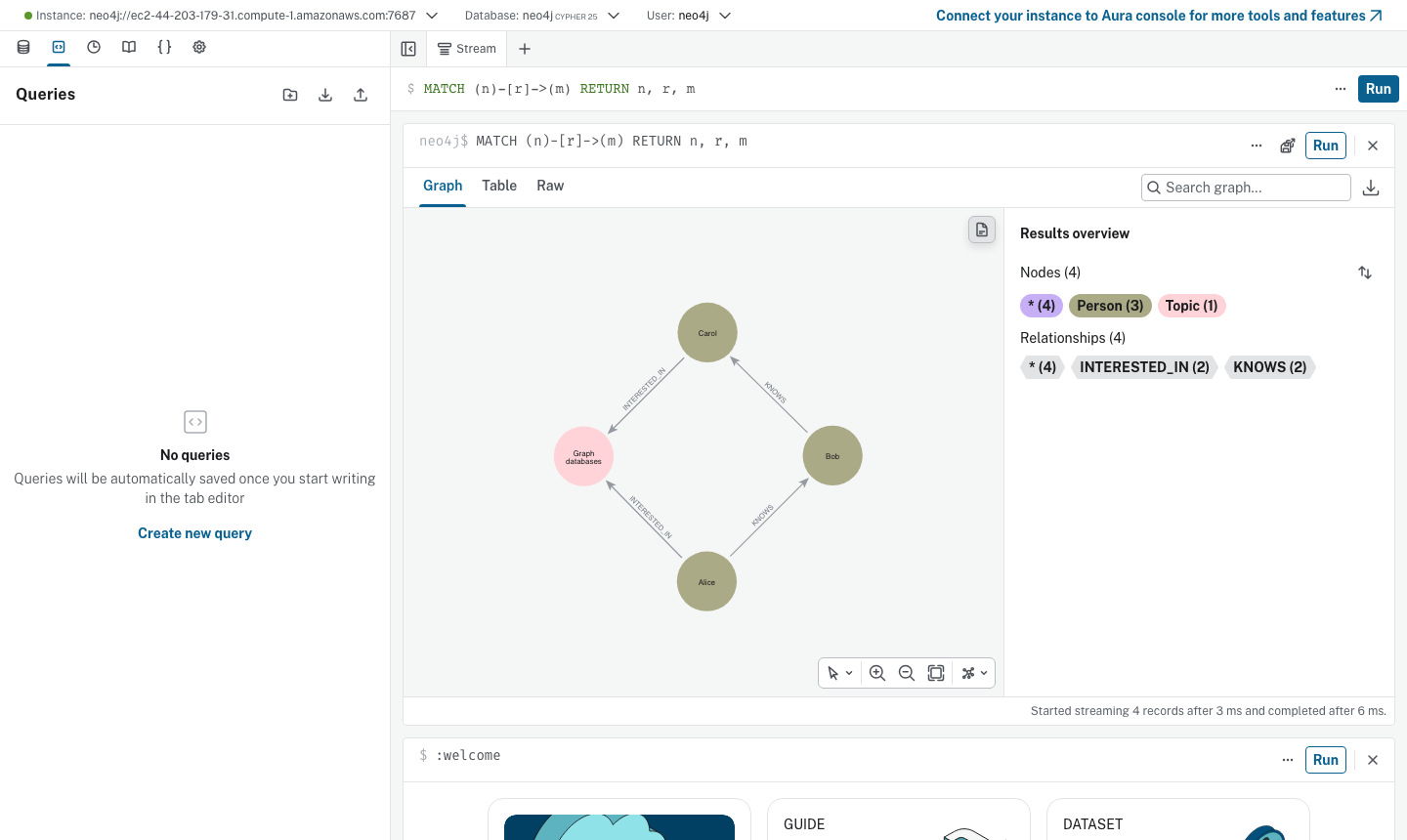Screen dimensions: 1407x840
Task: Run the :welcome frame command
Action: tap(1326, 760)
